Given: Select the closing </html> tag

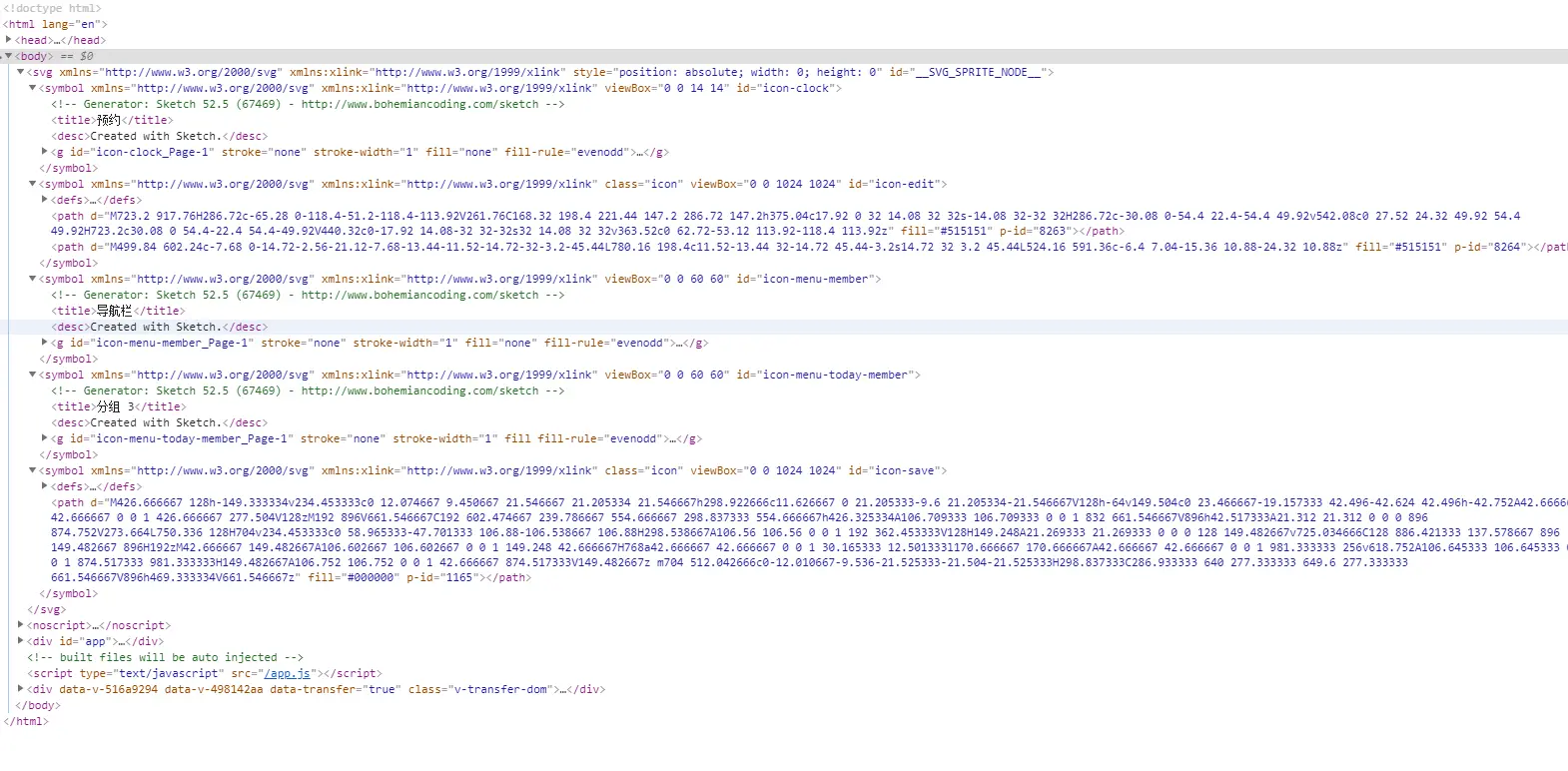Looking at the screenshot, I should [x=26, y=721].
